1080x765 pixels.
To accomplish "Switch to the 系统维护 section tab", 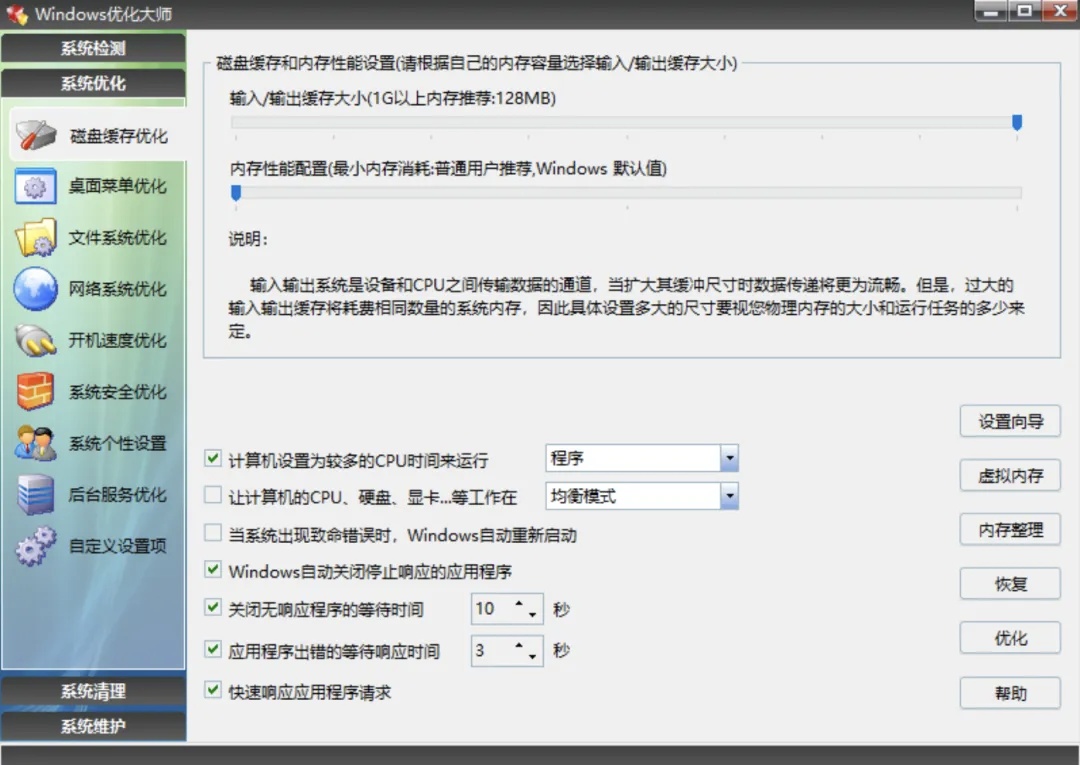I will click(93, 726).
